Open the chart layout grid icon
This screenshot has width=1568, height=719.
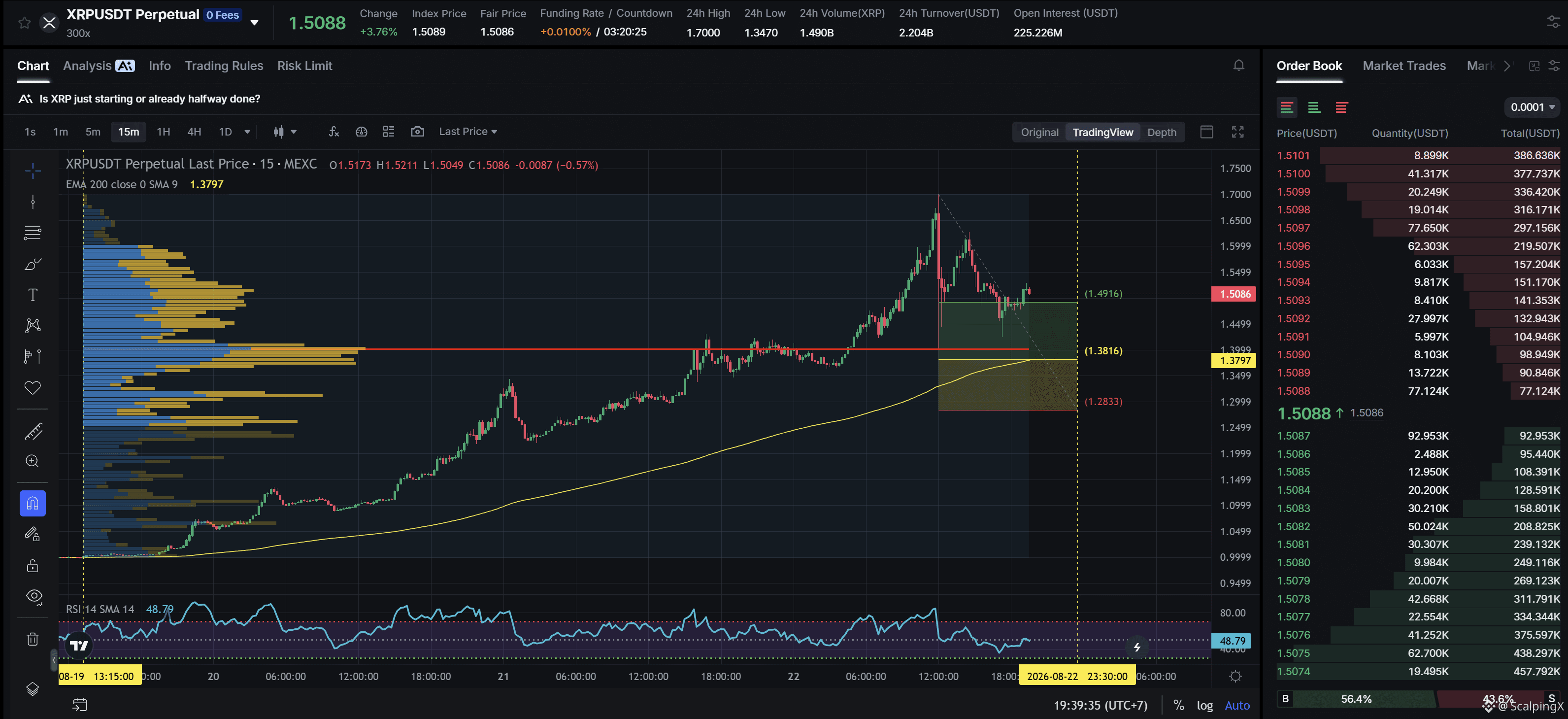coord(388,132)
